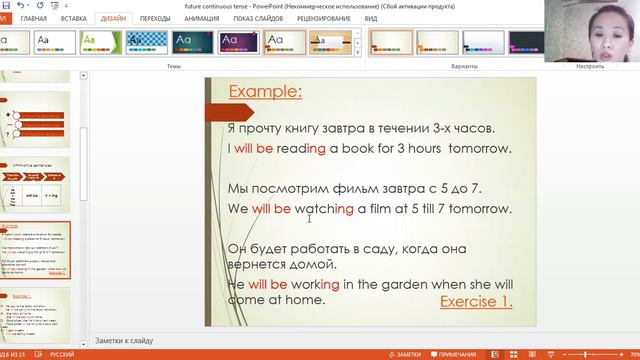
Task: Start slideshow from beginning in Quick Access toolbar
Action: coord(55,6)
